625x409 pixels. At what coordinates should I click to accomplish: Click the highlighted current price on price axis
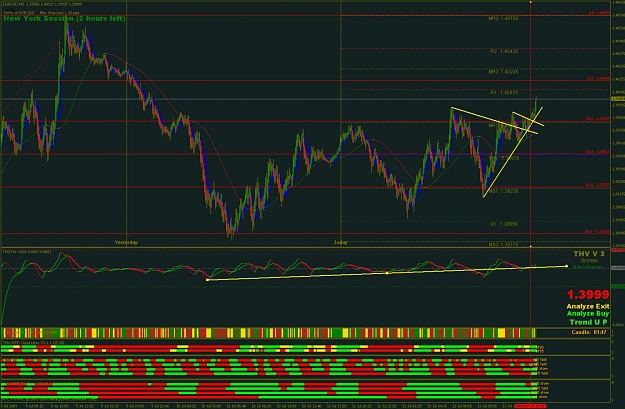pos(618,98)
